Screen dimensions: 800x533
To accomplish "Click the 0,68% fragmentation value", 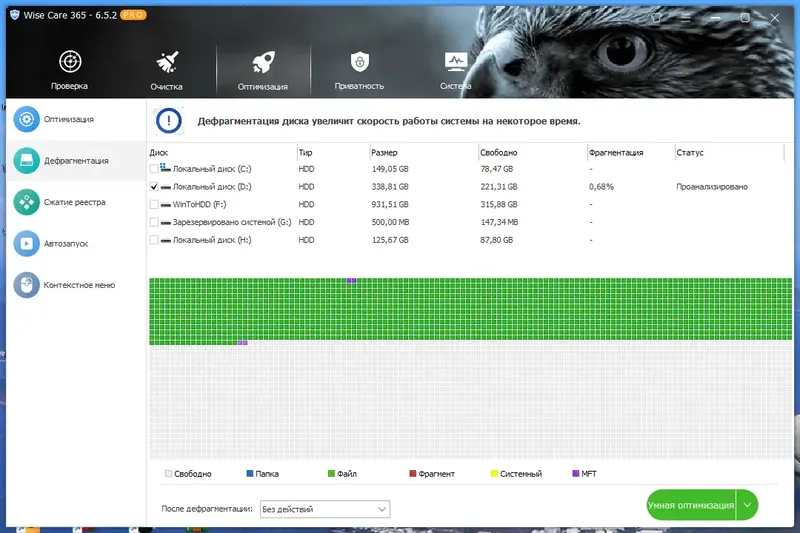I will click(x=601, y=187).
